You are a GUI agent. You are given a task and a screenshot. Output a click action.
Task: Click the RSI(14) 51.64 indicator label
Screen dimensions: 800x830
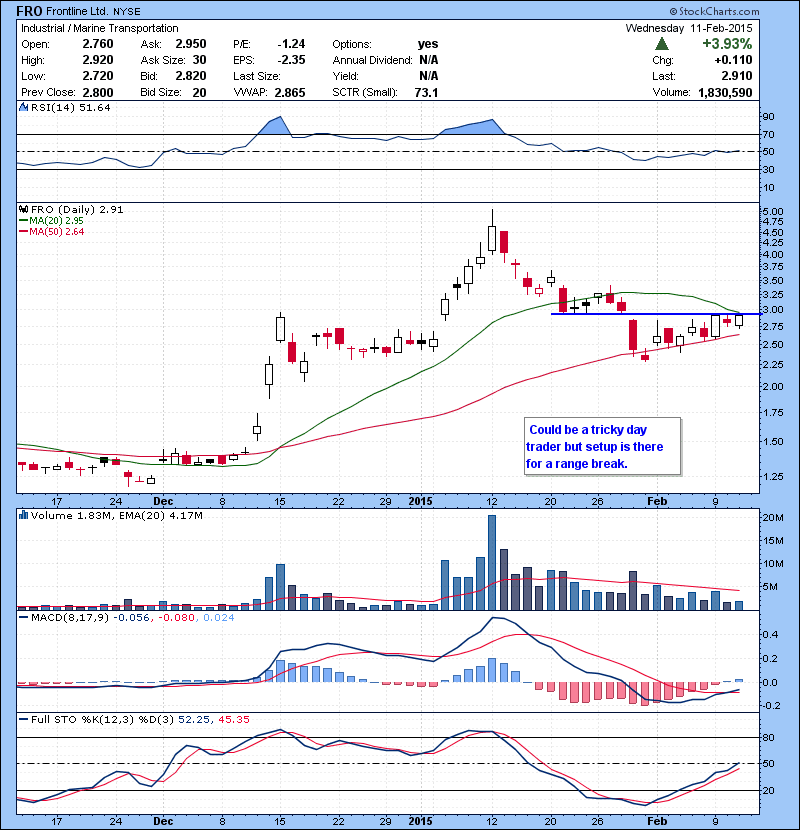70,107
